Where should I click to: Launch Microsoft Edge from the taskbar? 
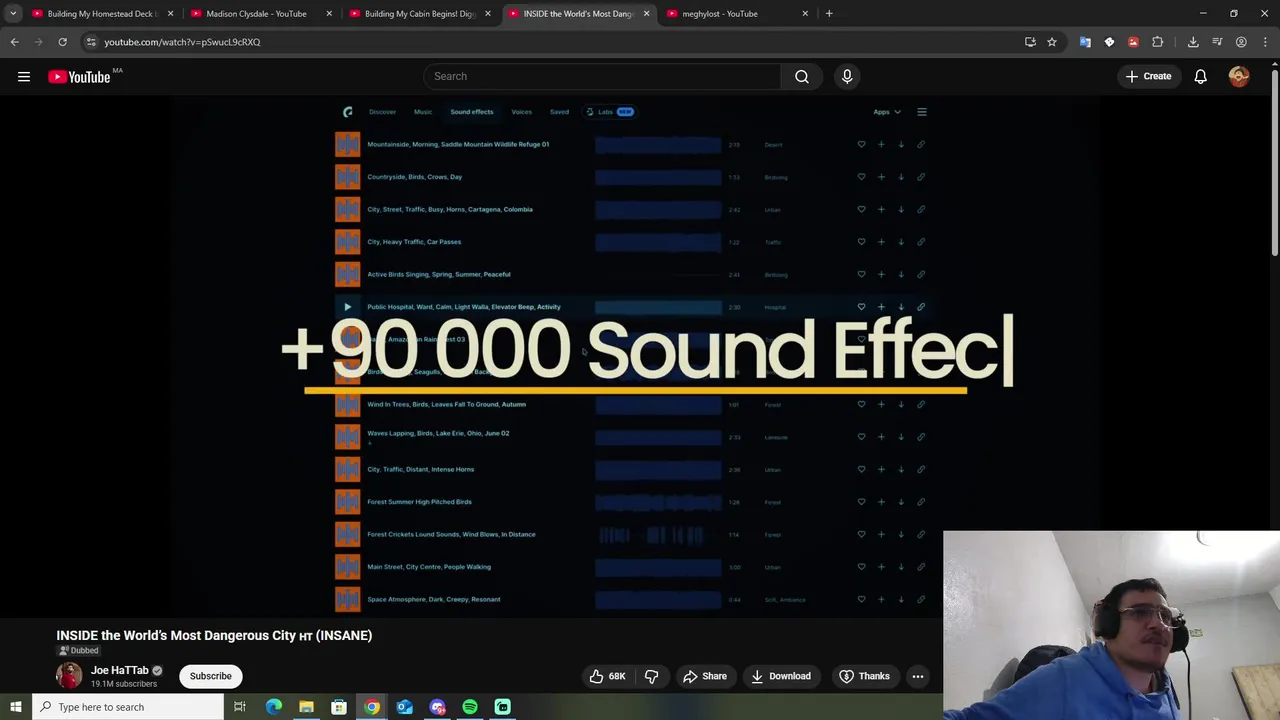pyautogui.click(x=273, y=707)
